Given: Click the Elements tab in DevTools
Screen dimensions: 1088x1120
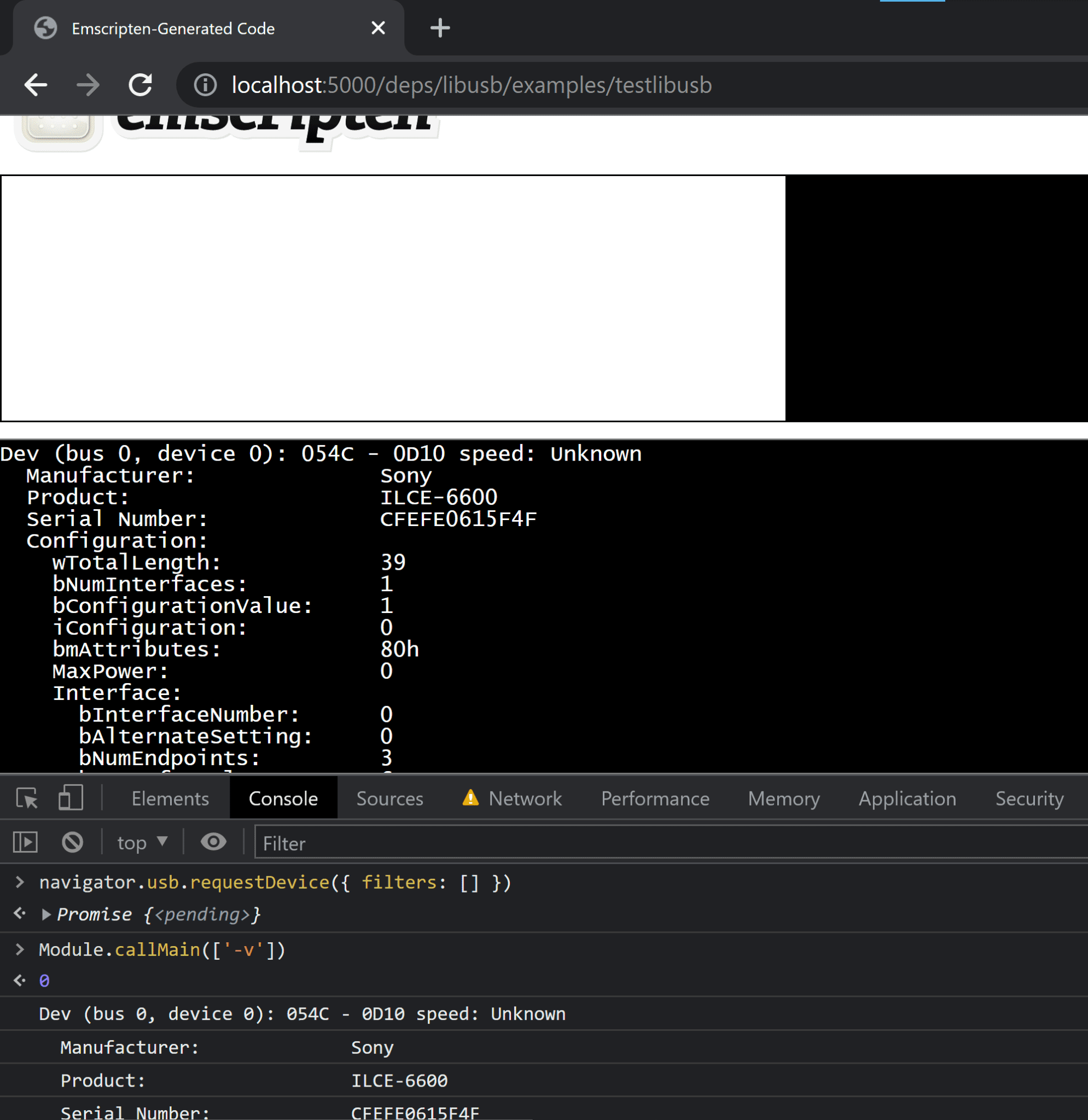Looking at the screenshot, I should 170,797.
